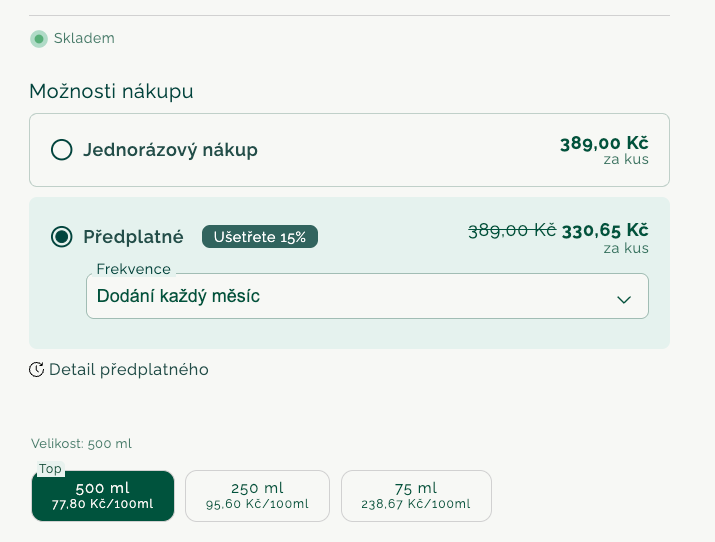Viewport: 715px width, 542px height.
Task: Click the Skladem availability text
Action: (x=84, y=39)
